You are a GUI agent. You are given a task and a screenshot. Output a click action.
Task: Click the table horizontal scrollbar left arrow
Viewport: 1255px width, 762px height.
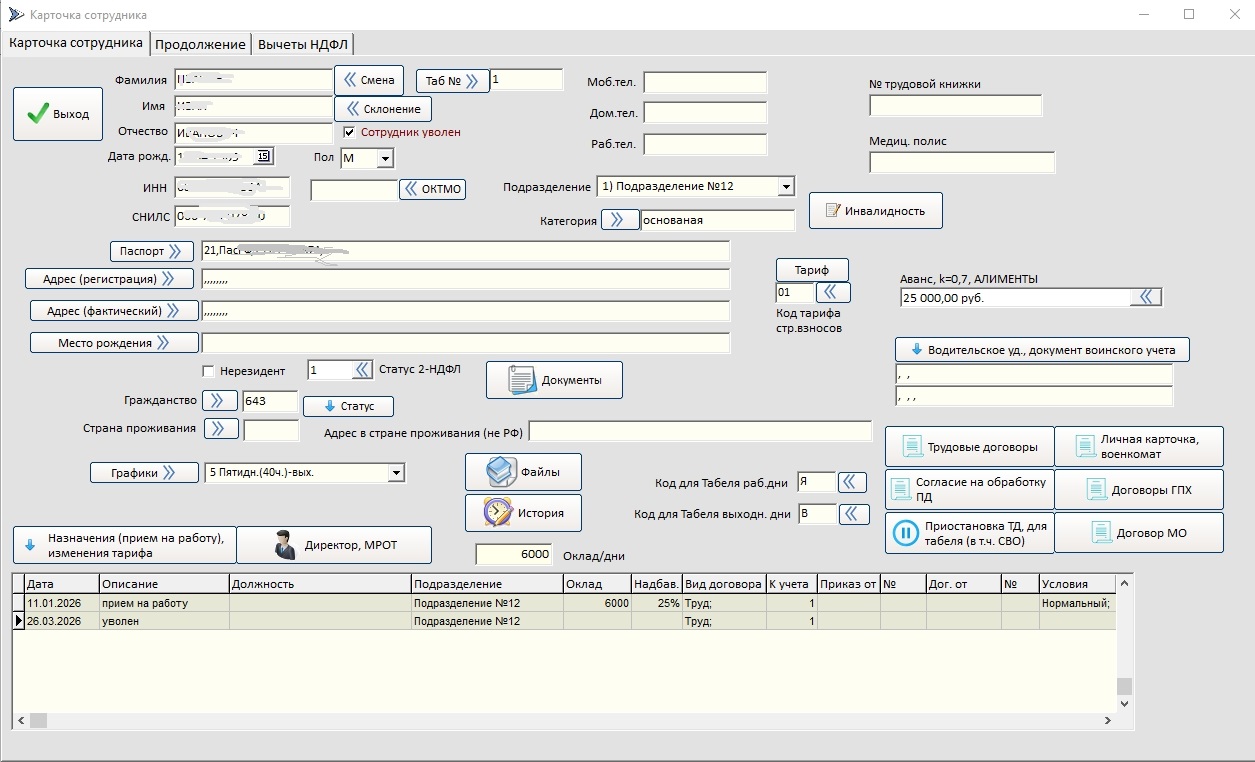(x=20, y=720)
